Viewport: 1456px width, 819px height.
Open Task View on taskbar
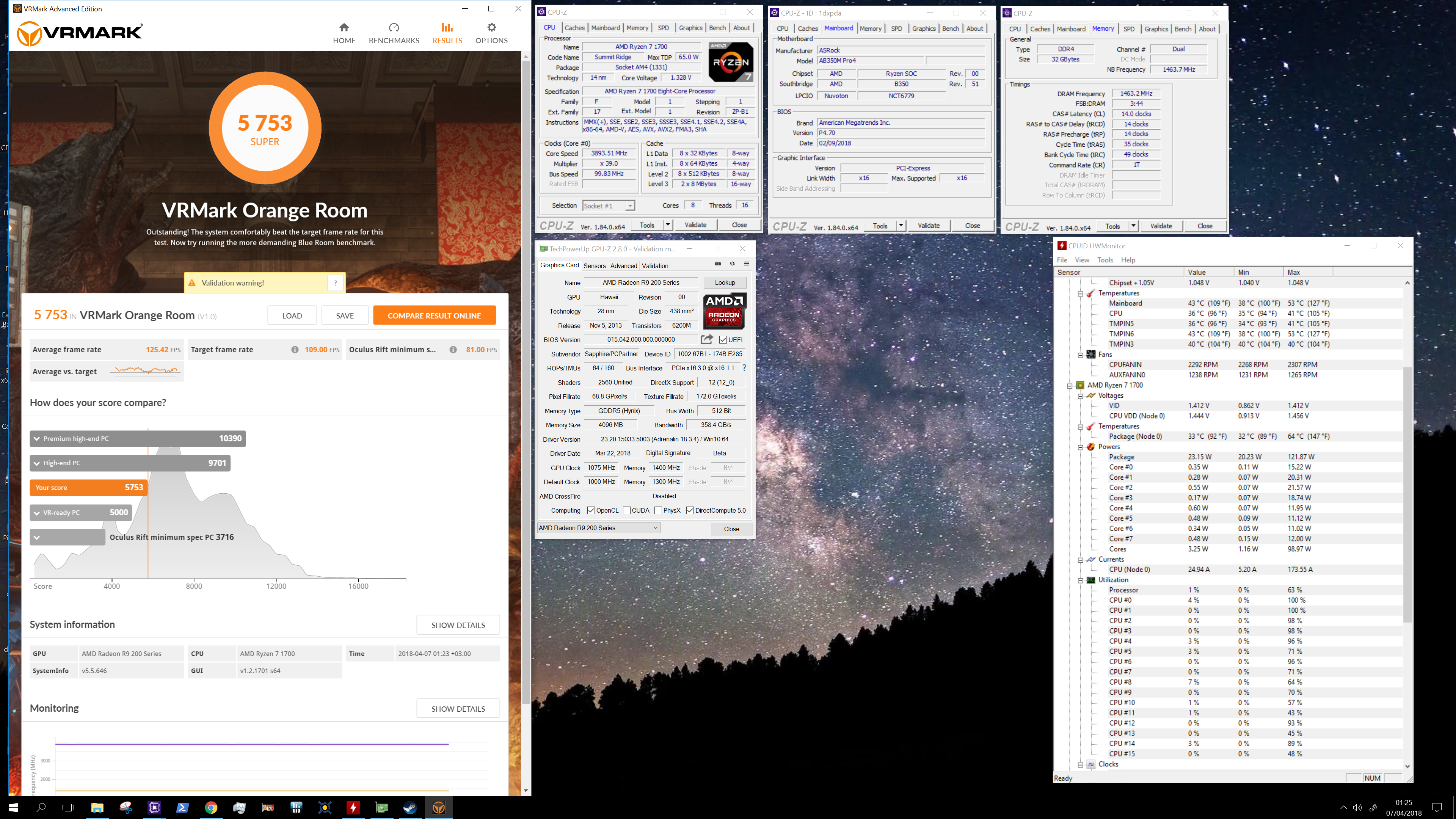[68, 807]
